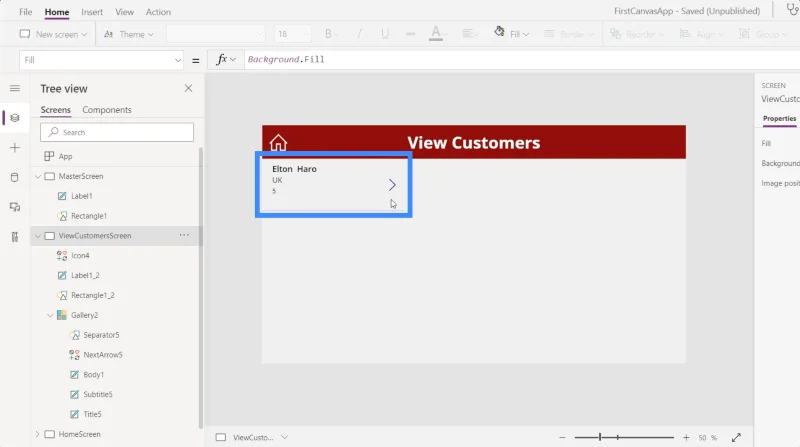This screenshot has width=800, height=447.
Task: Open the View ribbon tab
Action: click(x=124, y=12)
